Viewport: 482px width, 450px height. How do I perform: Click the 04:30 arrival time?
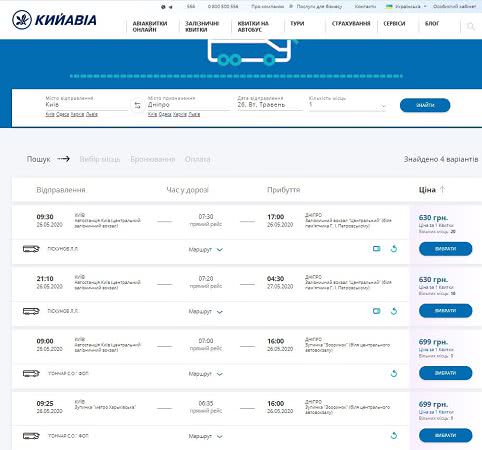pos(276,279)
